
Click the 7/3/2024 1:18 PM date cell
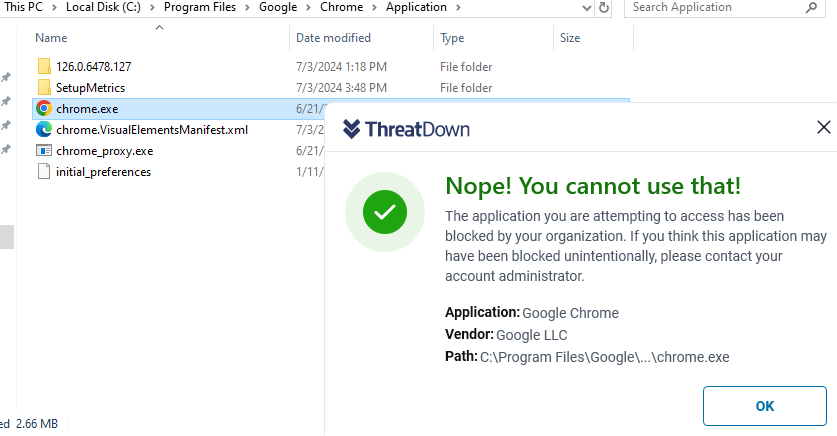341,67
